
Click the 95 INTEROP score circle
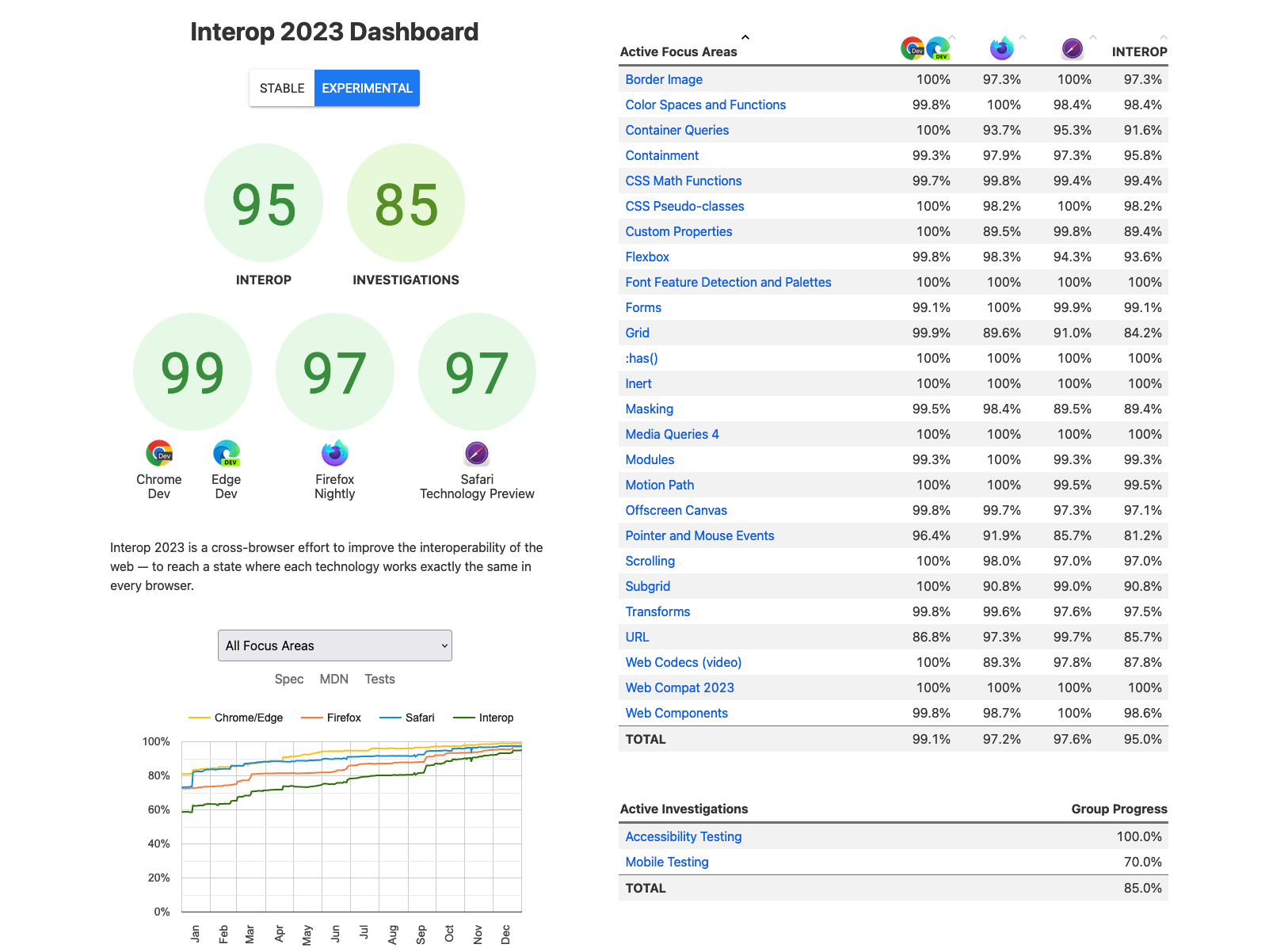coord(264,204)
